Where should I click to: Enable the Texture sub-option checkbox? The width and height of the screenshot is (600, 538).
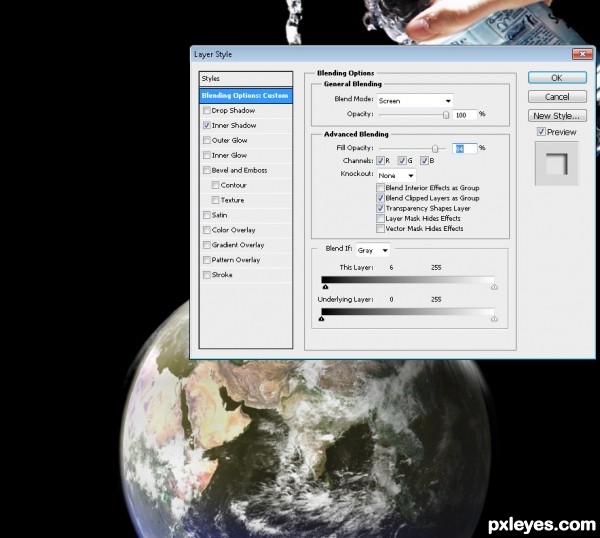tap(215, 200)
